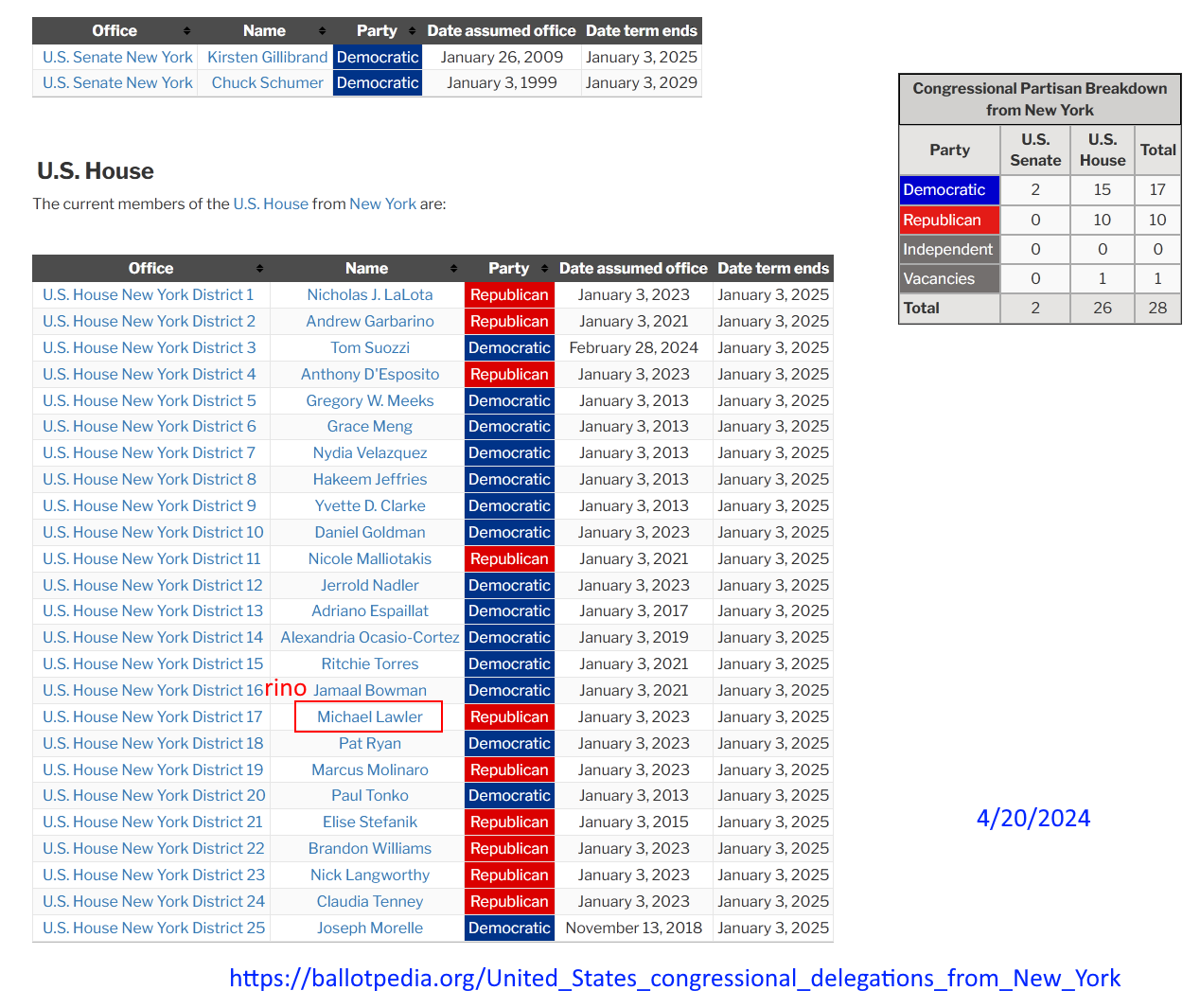
Task: Open Brandon Williams's page
Action: [x=370, y=849]
